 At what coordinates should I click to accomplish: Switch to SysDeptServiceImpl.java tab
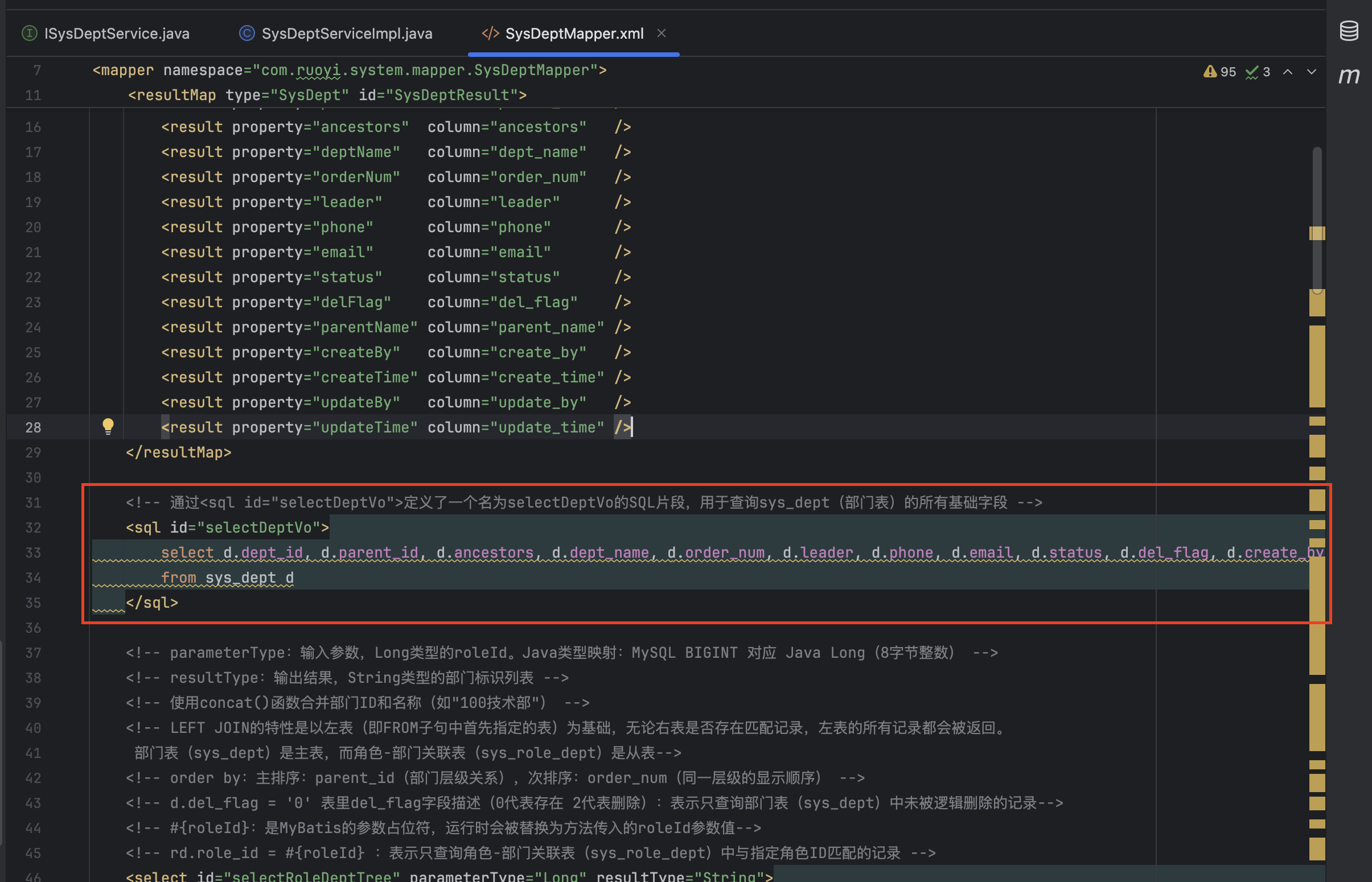tap(347, 33)
